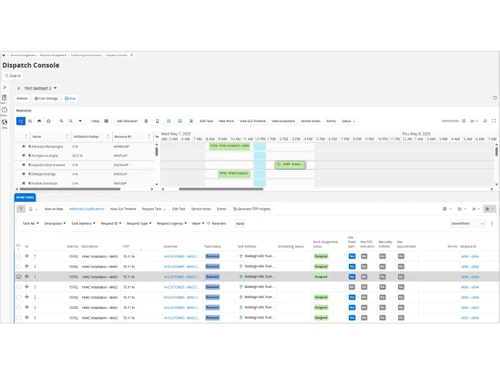Open the globe icon in left sidebar
This screenshot has height=375, width=500.
(x=4, y=122)
